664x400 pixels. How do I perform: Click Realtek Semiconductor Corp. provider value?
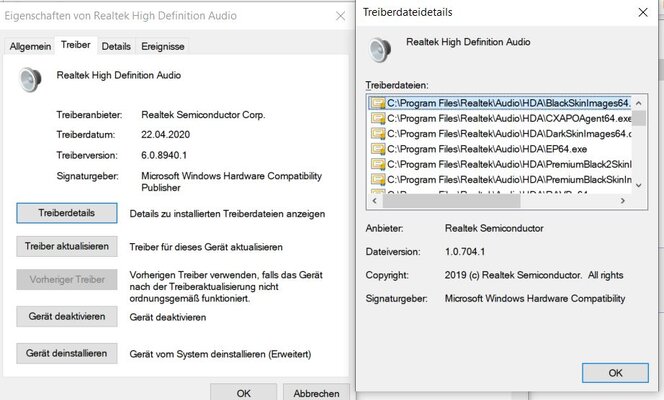[x=203, y=115]
